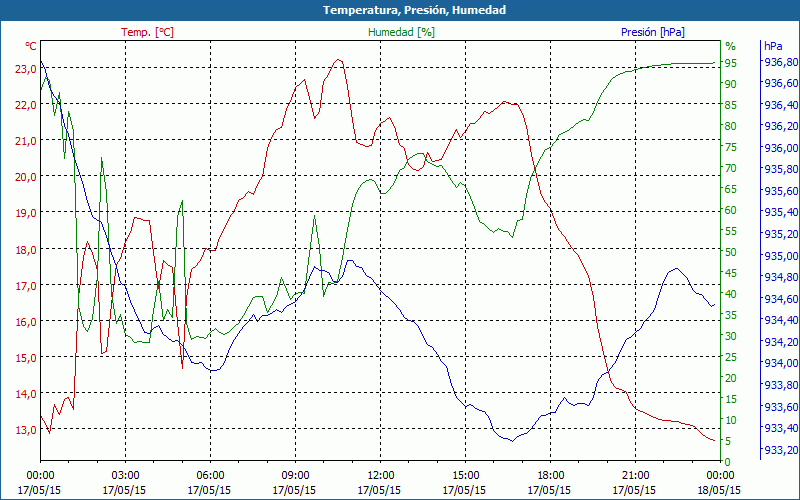The image size is (800, 500).
Task: Click the "20,0" temperature axis value
Action: point(26,177)
